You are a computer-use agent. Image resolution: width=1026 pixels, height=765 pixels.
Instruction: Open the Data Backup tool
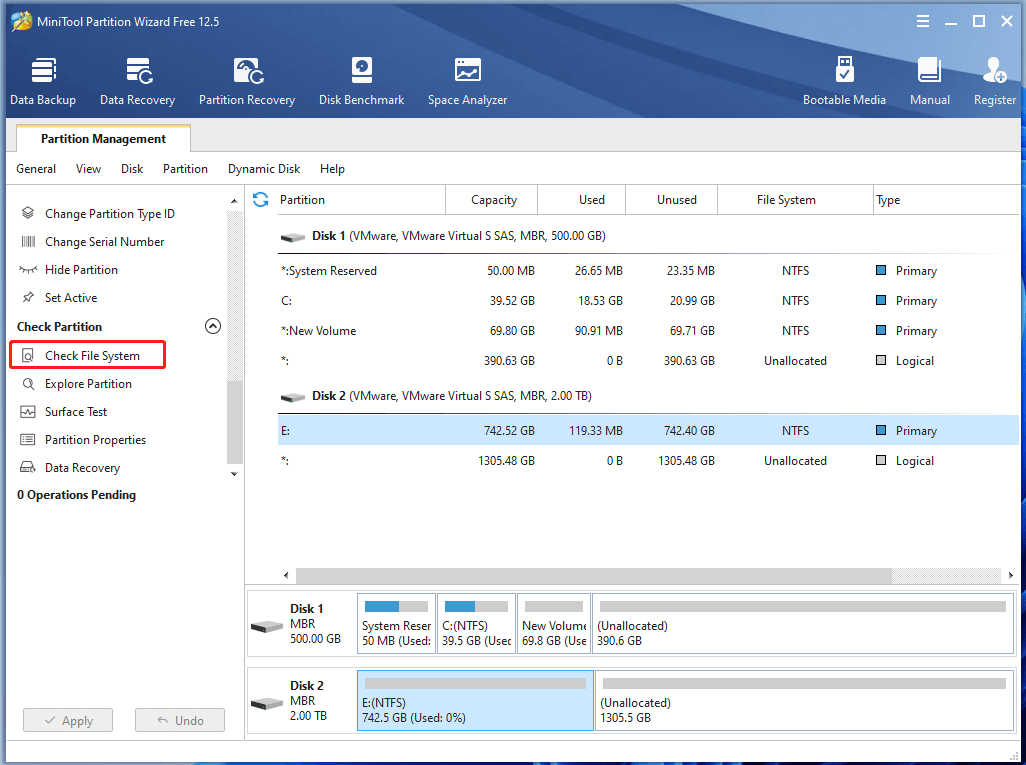(x=43, y=82)
